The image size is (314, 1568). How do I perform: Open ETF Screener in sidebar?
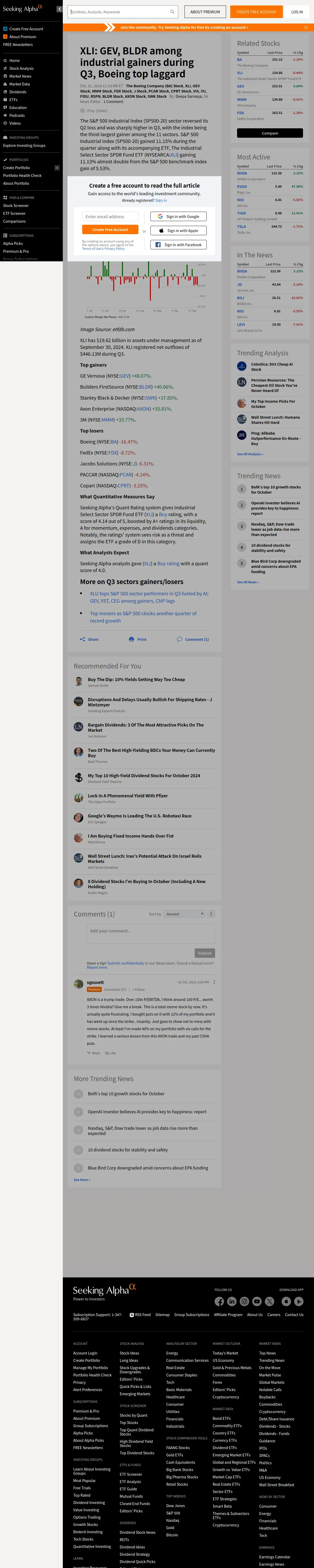14,214
